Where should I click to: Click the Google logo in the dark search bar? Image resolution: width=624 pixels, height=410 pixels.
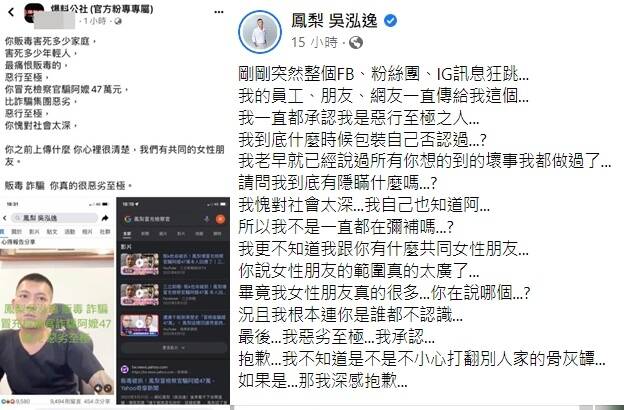pos(128,219)
